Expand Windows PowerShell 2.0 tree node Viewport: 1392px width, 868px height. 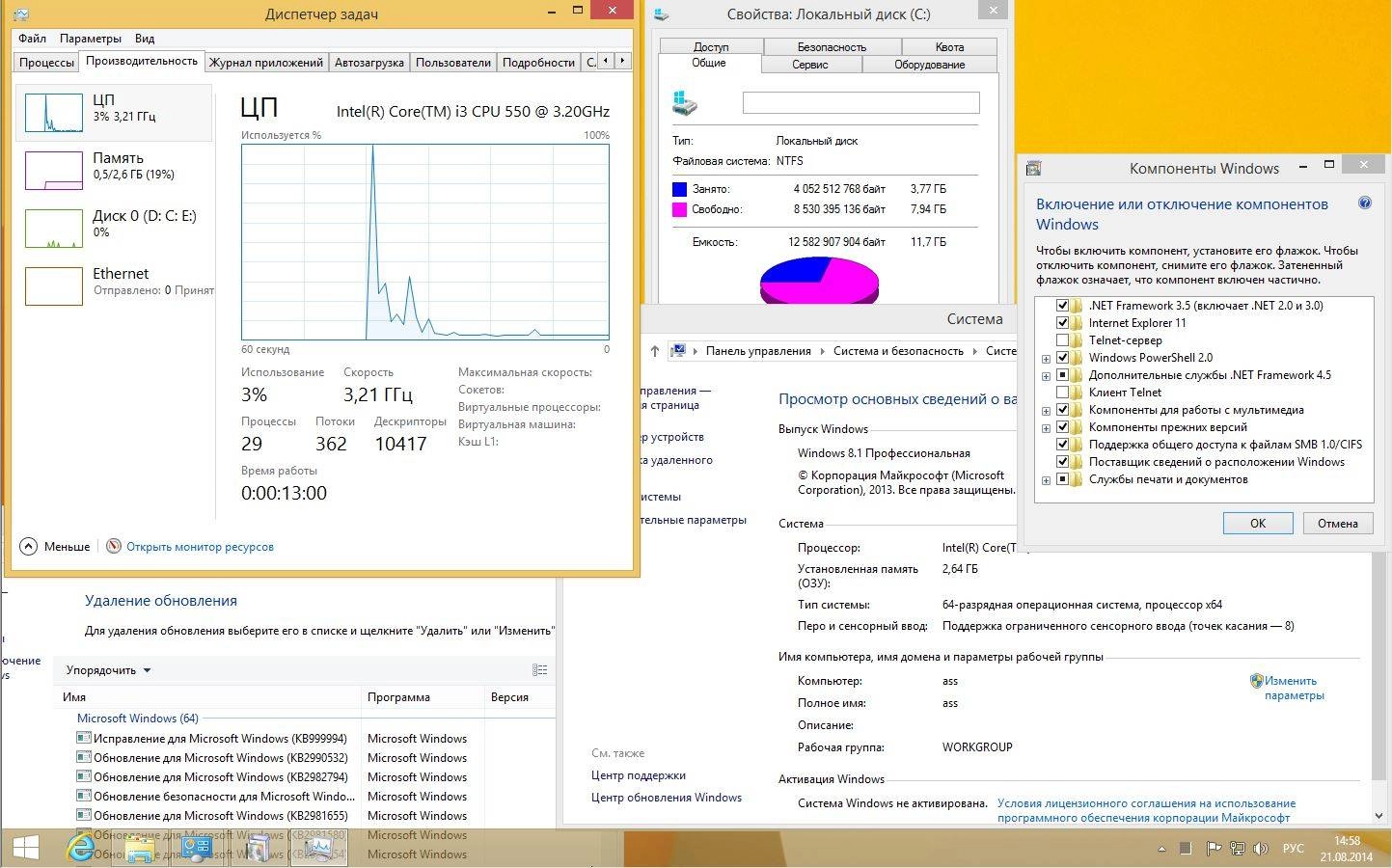coord(1046,359)
